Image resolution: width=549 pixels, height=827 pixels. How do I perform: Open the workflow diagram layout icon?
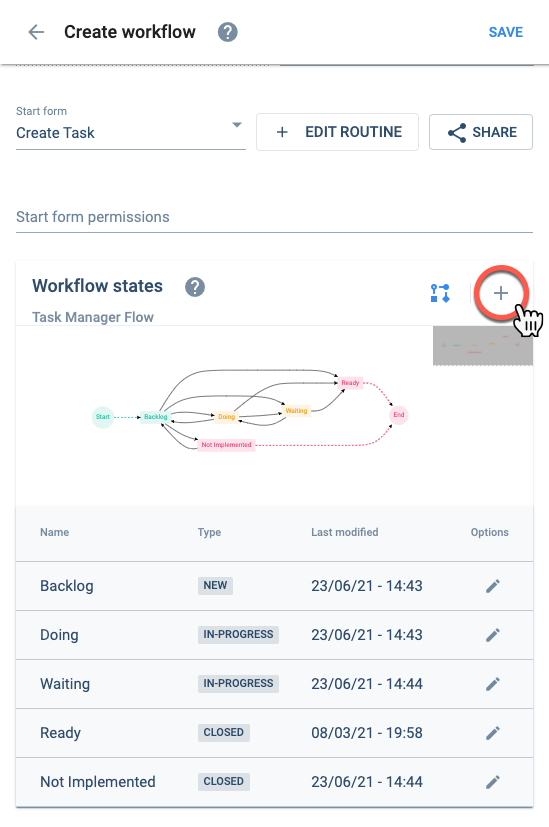click(440, 293)
